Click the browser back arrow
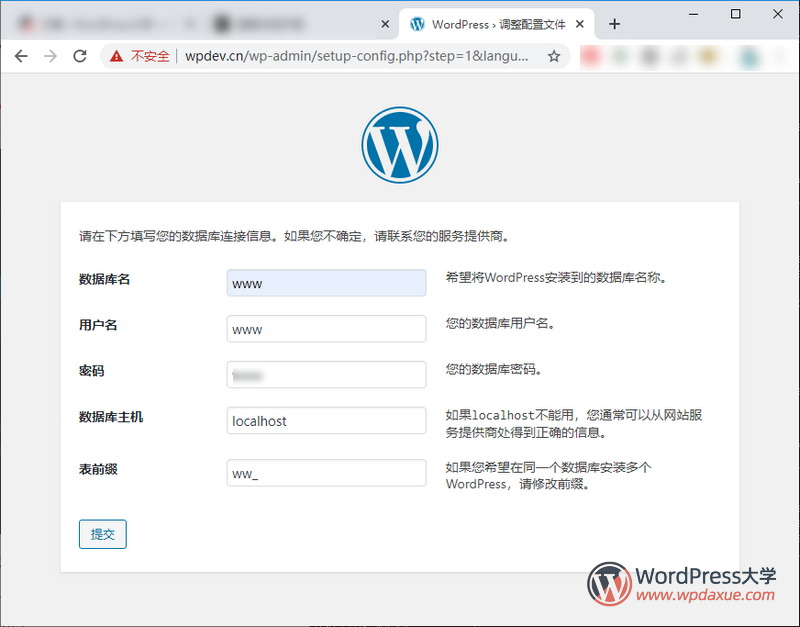This screenshot has height=627, width=800. pos(20,57)
